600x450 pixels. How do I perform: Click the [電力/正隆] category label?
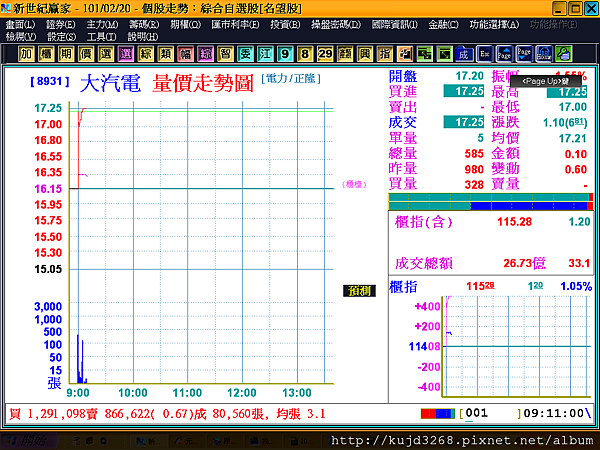pos(291,79)
